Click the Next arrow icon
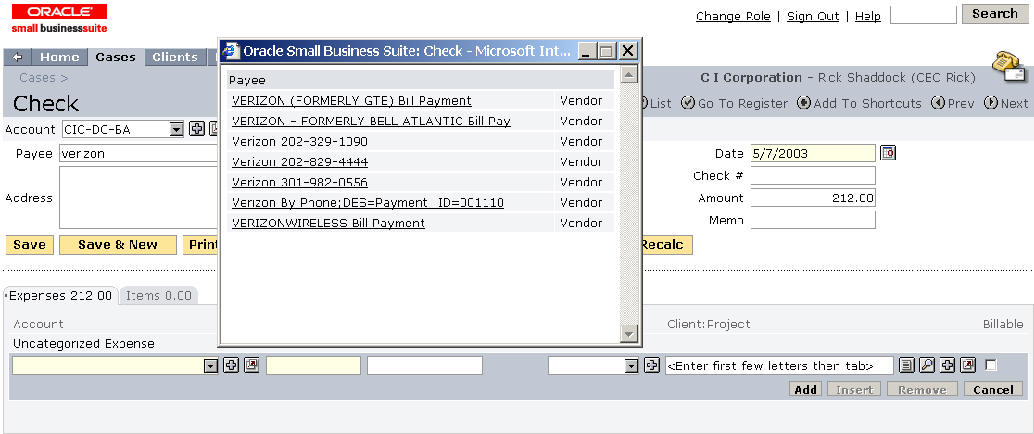 point(990,103)
